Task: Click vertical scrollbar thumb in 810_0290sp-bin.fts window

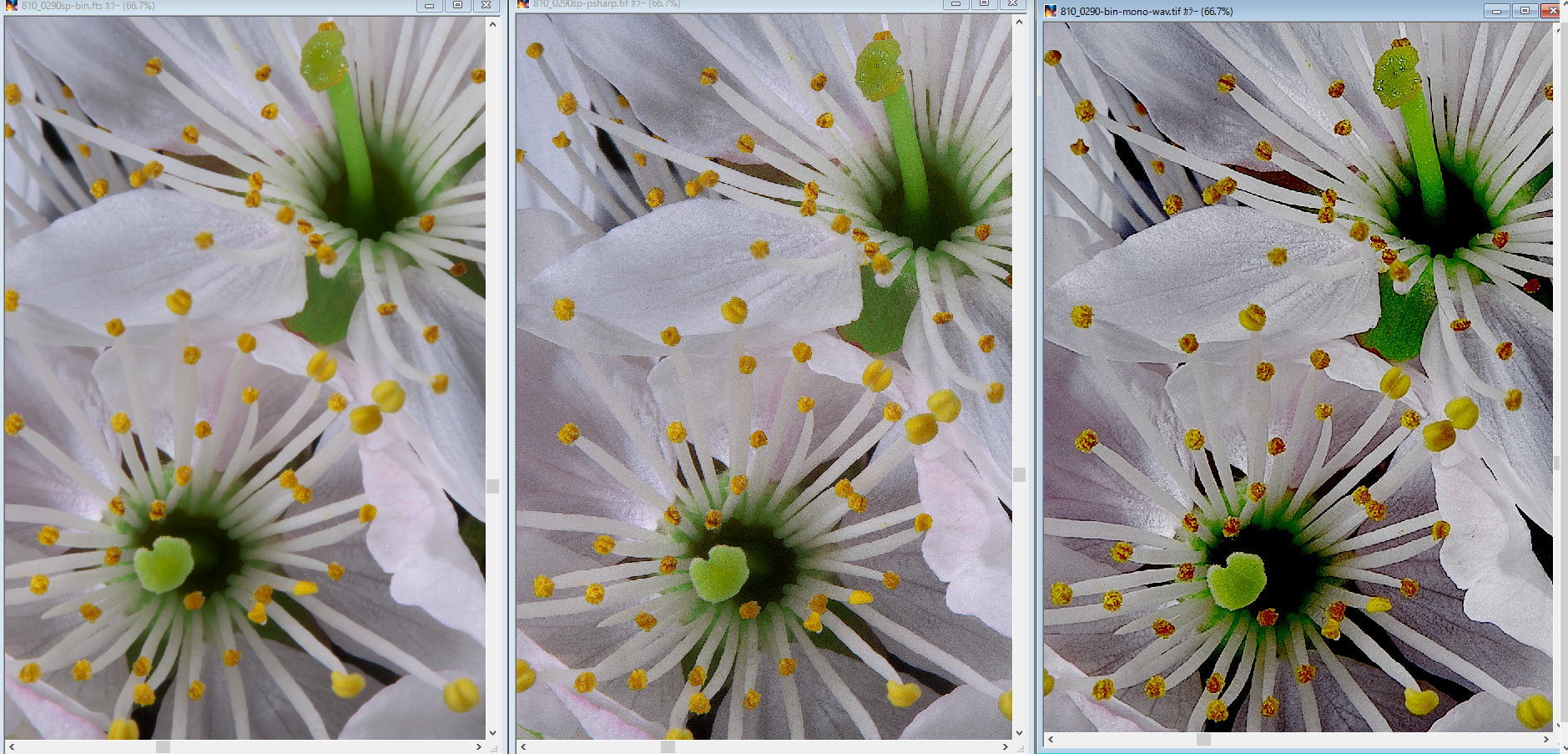Action: click(x=492, y=486)
